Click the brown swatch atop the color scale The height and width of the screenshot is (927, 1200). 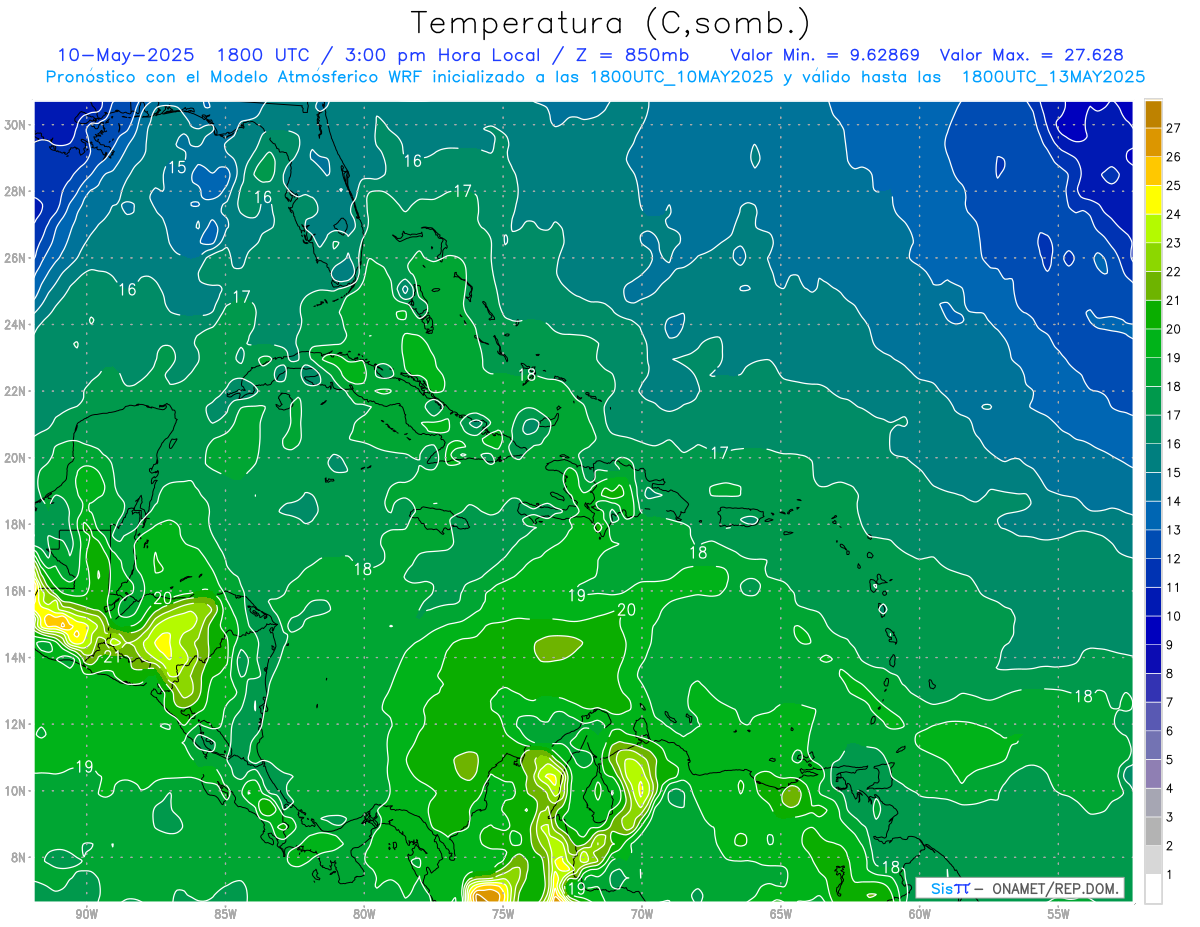point(1153,114)
